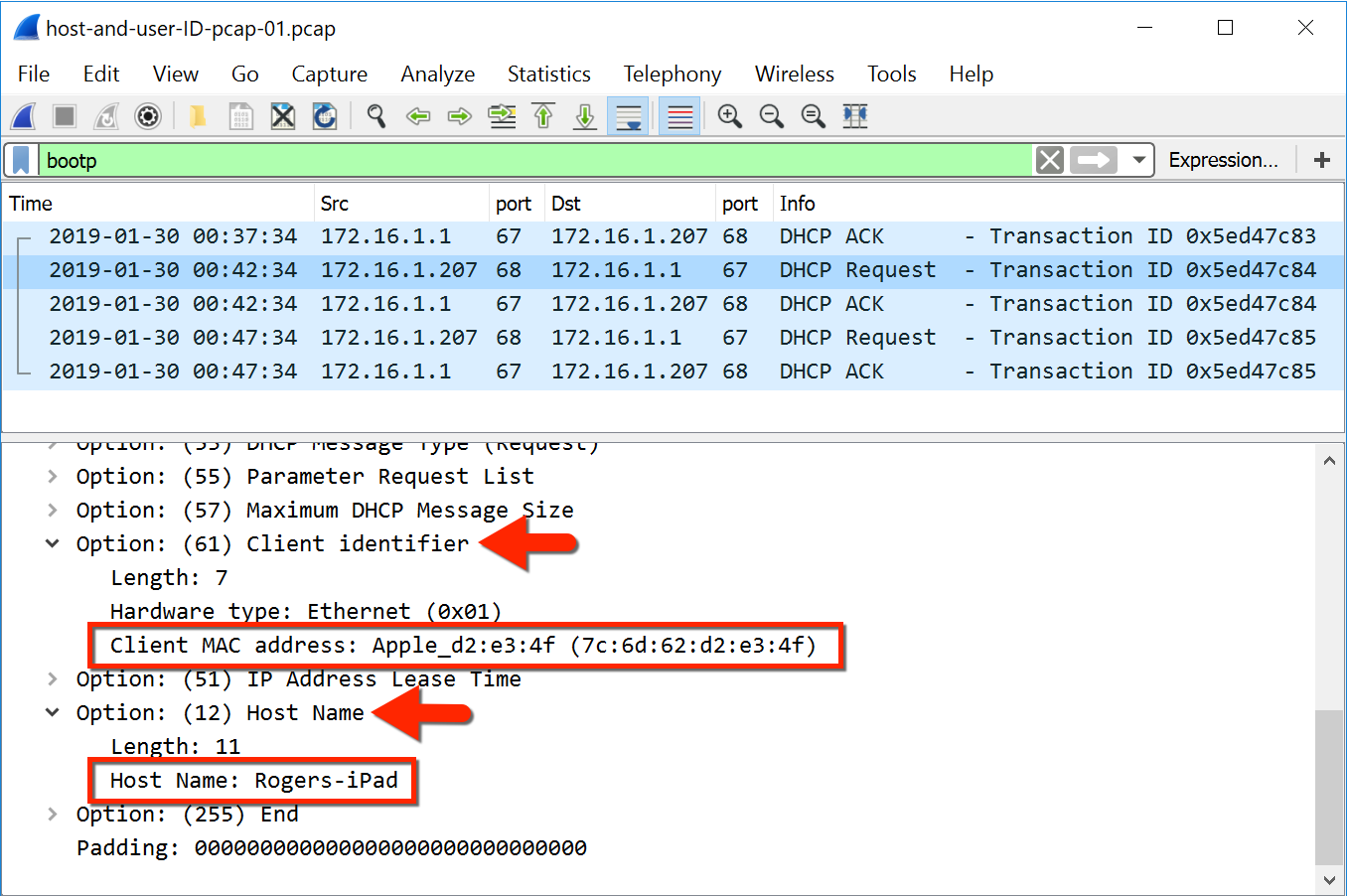Click the Expression... button
This screenshot has width=1348, height=896.
click(x=1223, y=160)
